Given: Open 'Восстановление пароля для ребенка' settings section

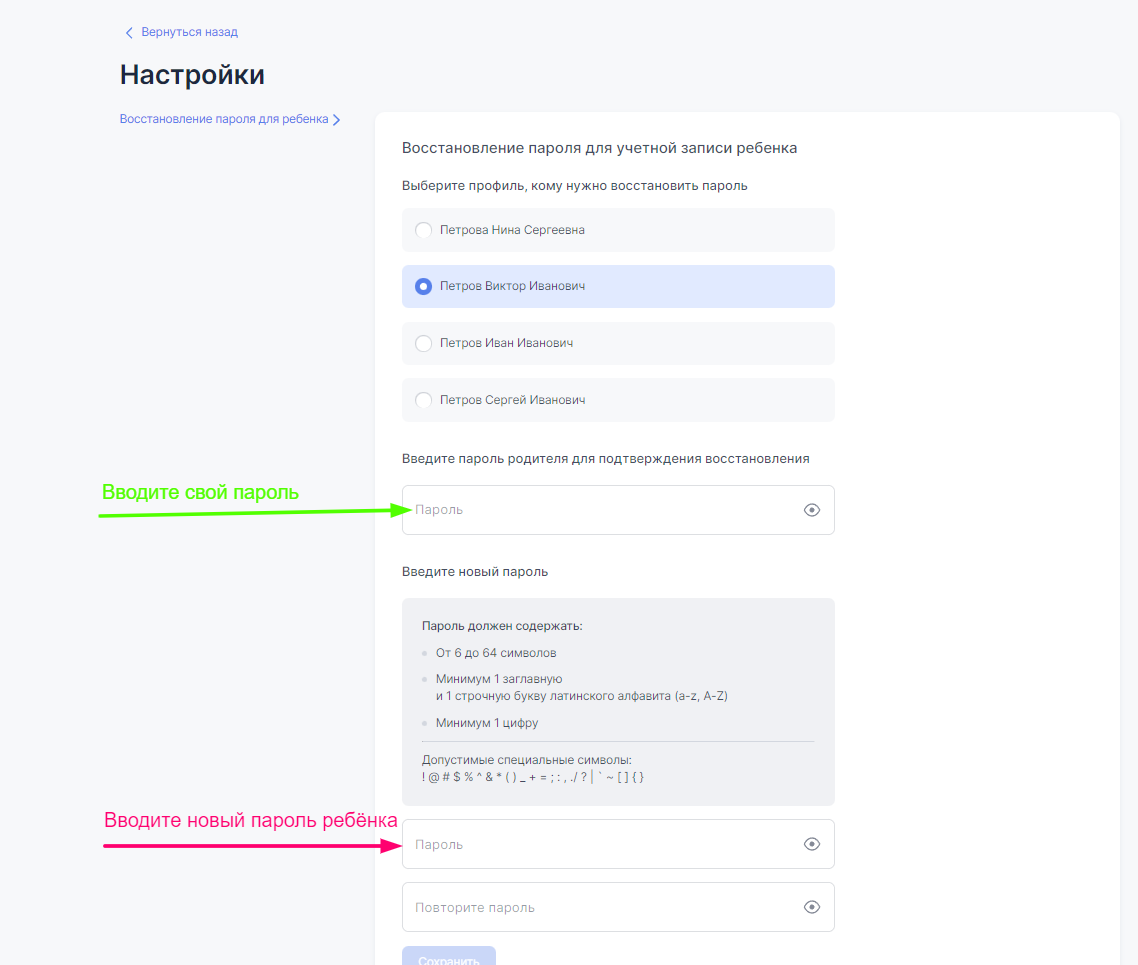Looking at the screenshot, I should pyautogui.click(x=224, y=119).
